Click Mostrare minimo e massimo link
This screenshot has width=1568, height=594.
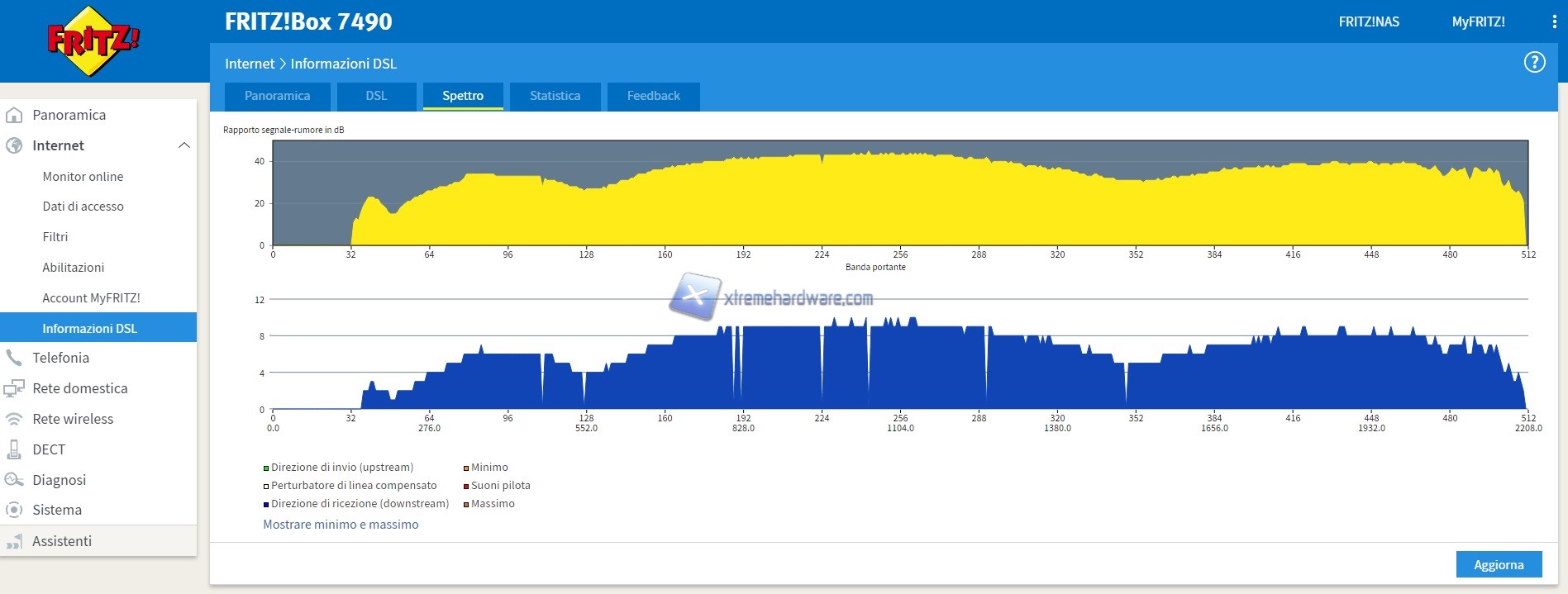pos(341,525)
